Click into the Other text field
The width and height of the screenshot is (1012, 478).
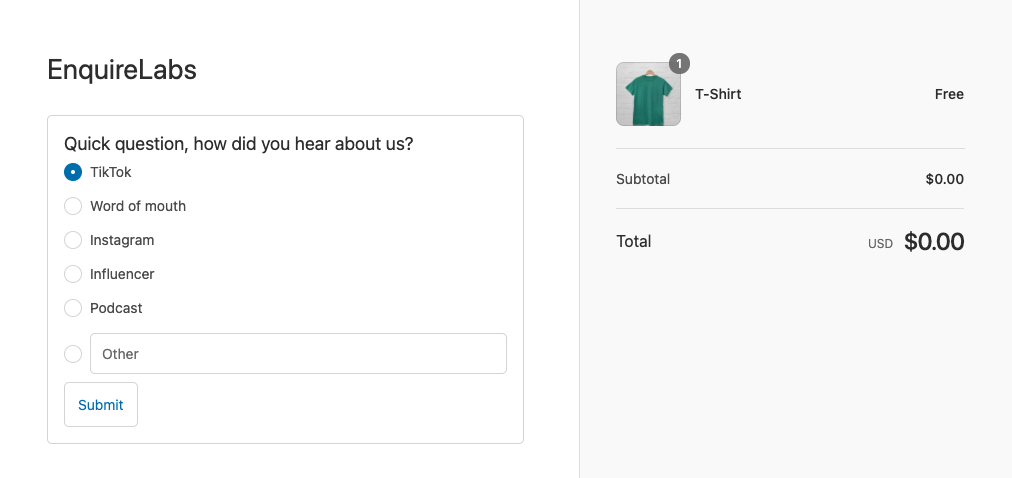click(x=298, y=354)
